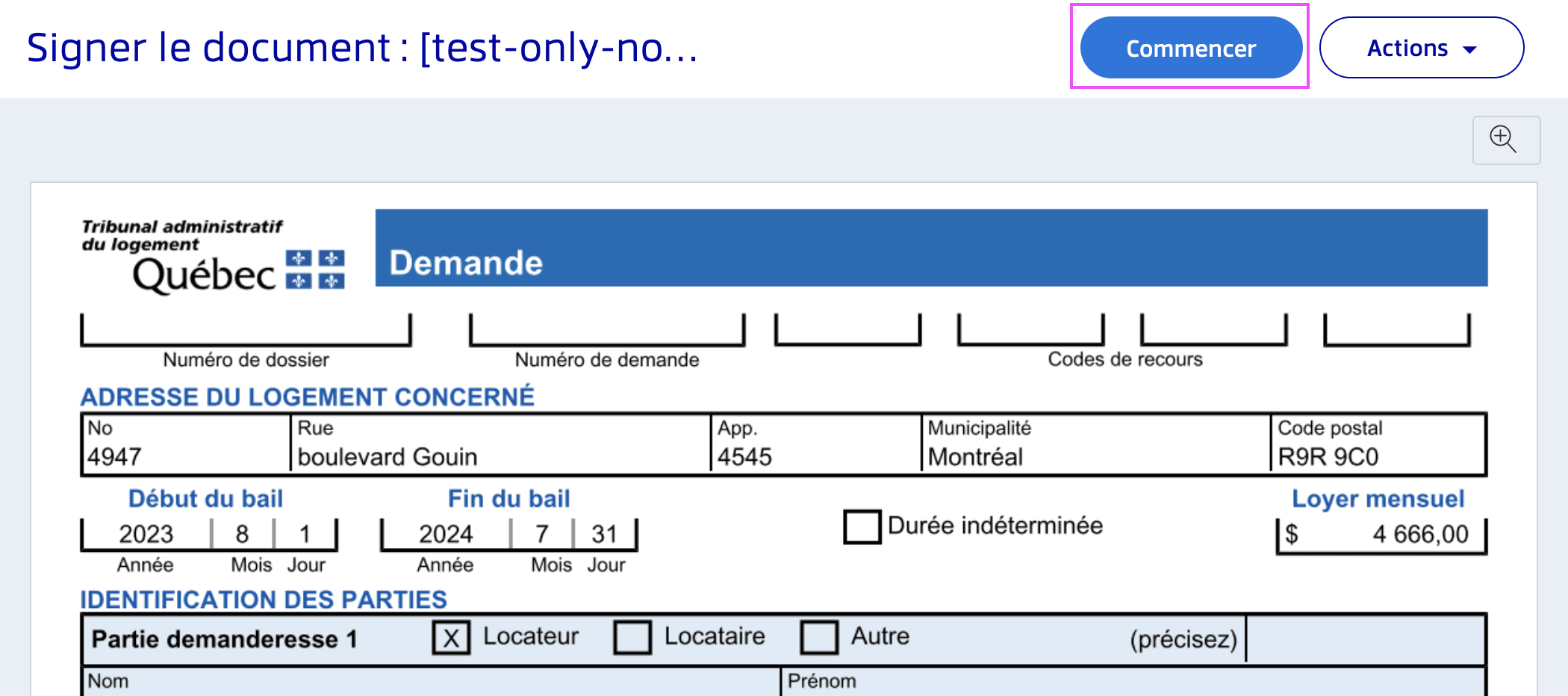Click the Québec government logo
1568x696 pixels.
point(214,257)
